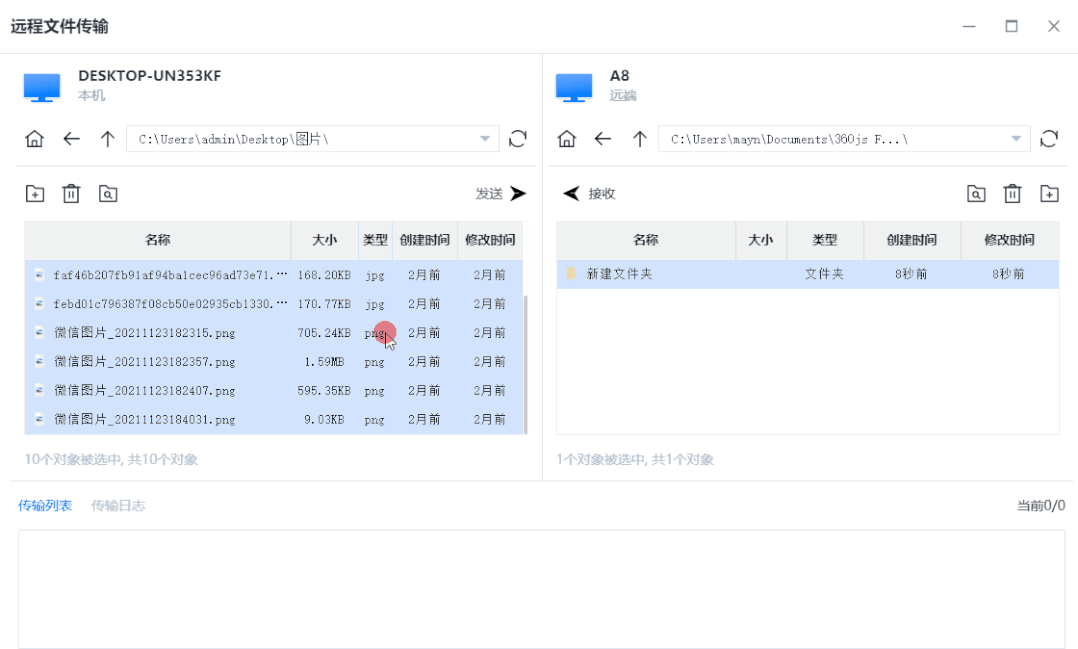Click the home icon on the remote panel
The width and height of the screenshot is (1078, 649).
[566, 139]
